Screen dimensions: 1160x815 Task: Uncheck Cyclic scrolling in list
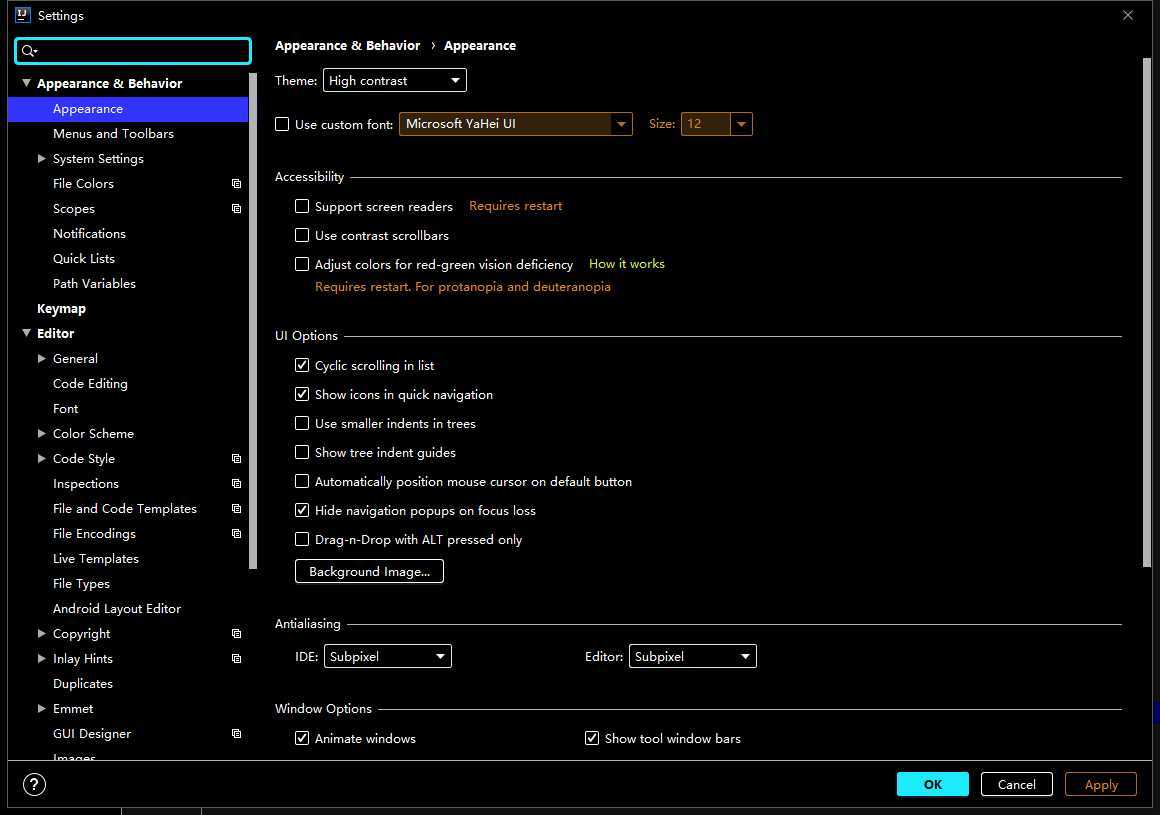click(x=302, y=365)
